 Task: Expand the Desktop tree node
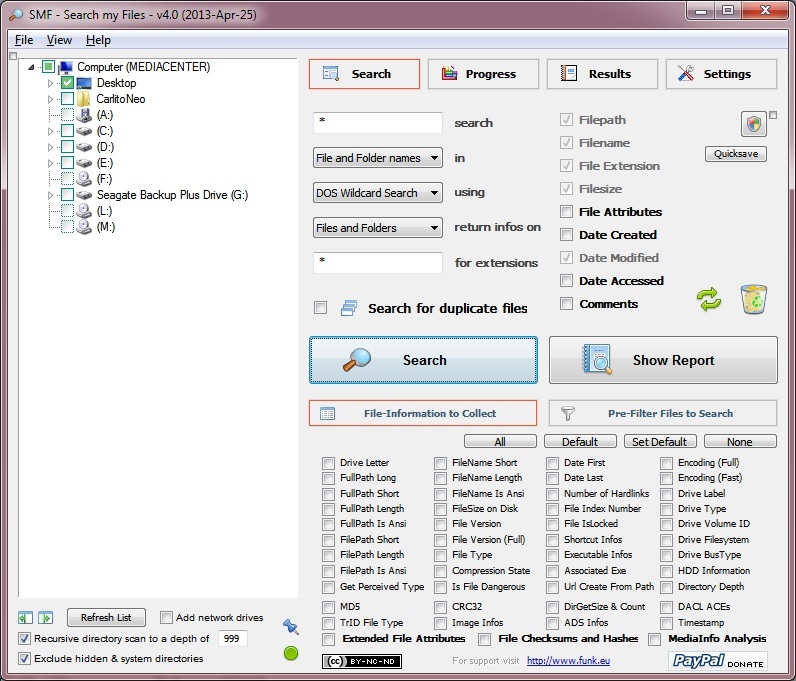50,83
